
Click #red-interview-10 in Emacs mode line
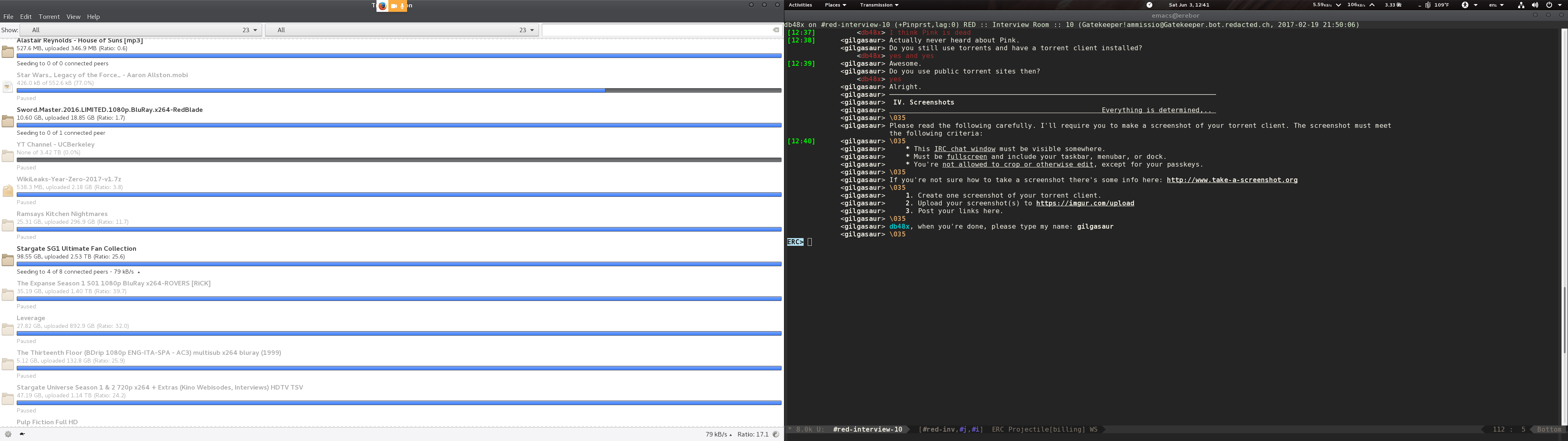pyautogui.click(x=867, y=430)
